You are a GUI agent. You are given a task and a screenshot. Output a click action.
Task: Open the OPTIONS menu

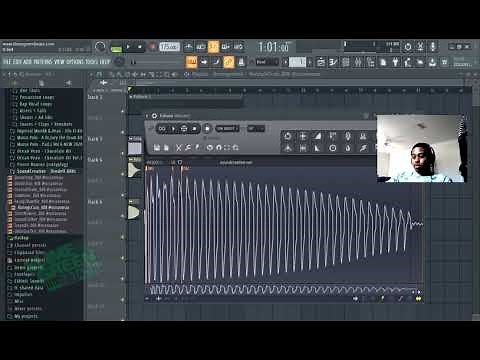pos(74,62)
